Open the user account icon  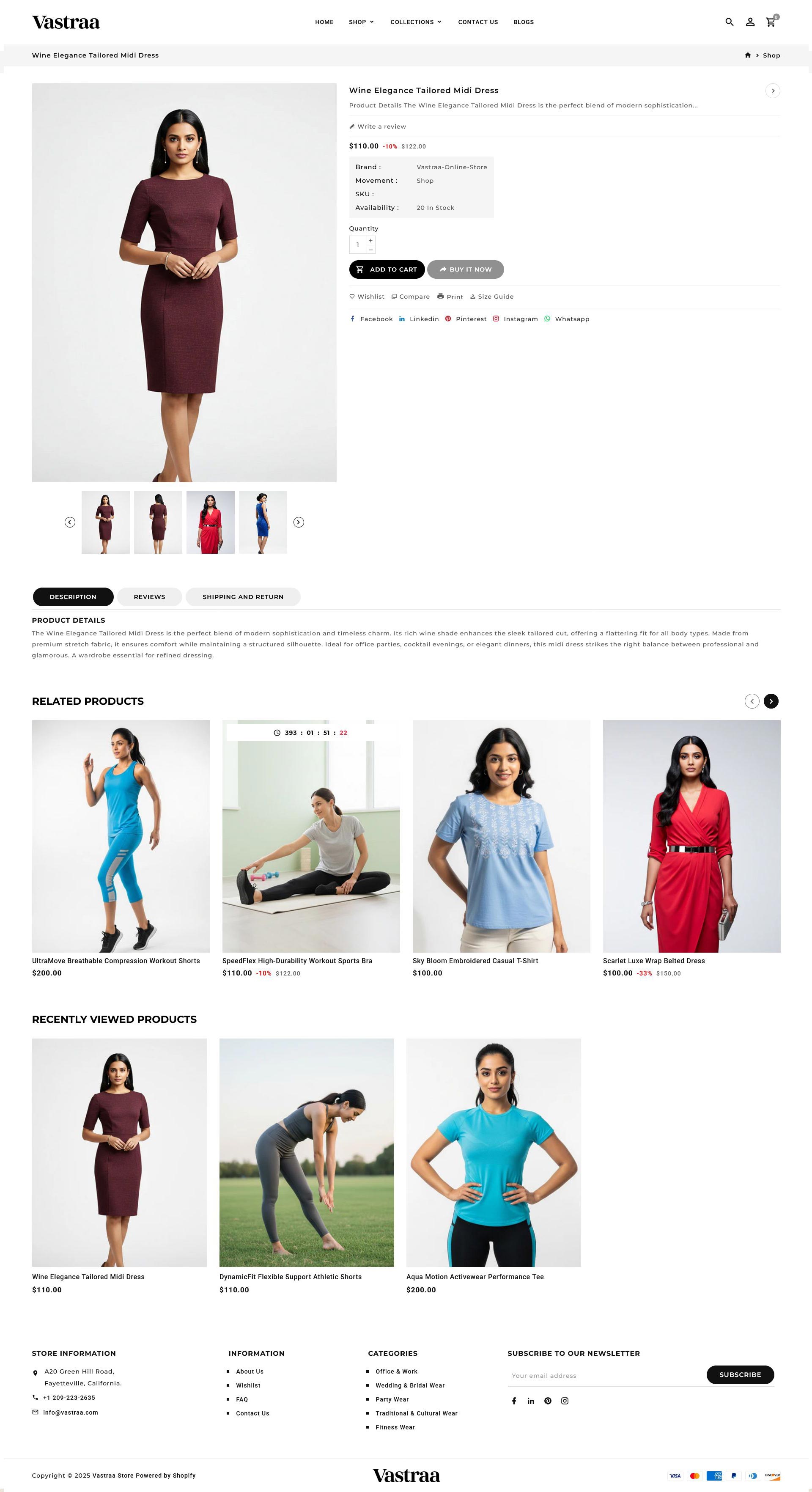[x=750, y=22]
